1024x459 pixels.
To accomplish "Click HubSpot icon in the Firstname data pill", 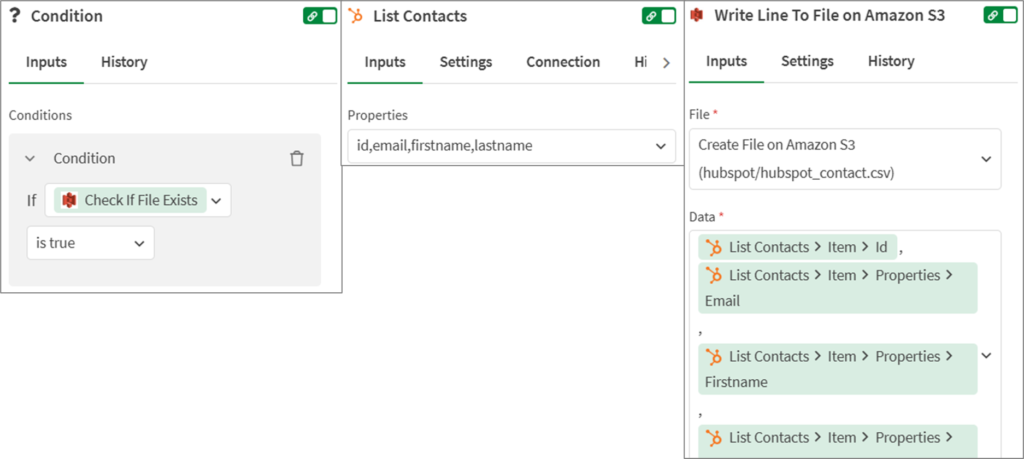I will coord(714,356).
